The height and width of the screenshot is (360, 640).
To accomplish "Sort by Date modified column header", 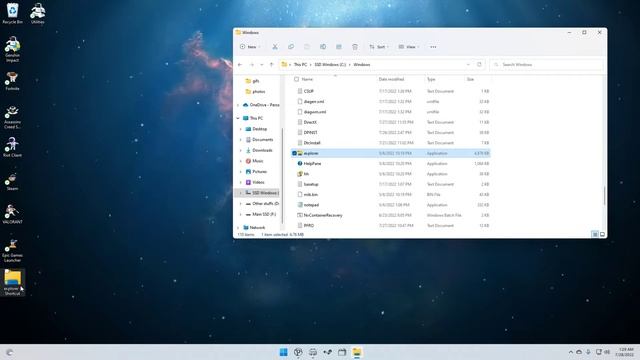I will [x=391, y=79].
